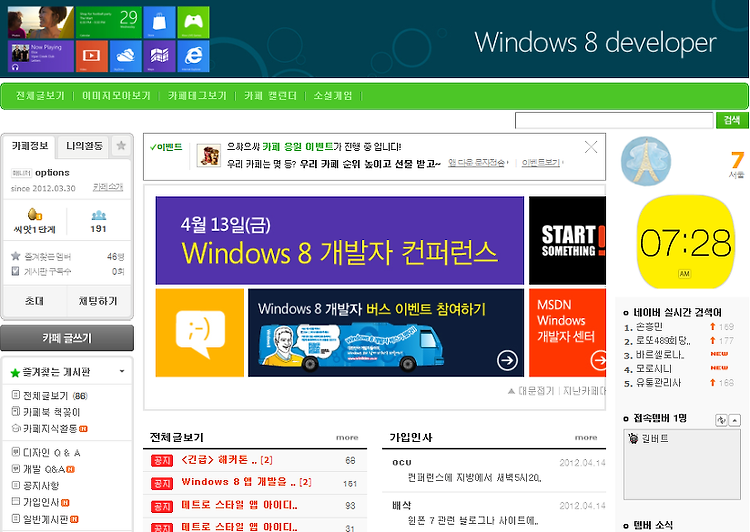Open the 공지사항 board
Screen dimensions: 750x532
tap(41, 486)
